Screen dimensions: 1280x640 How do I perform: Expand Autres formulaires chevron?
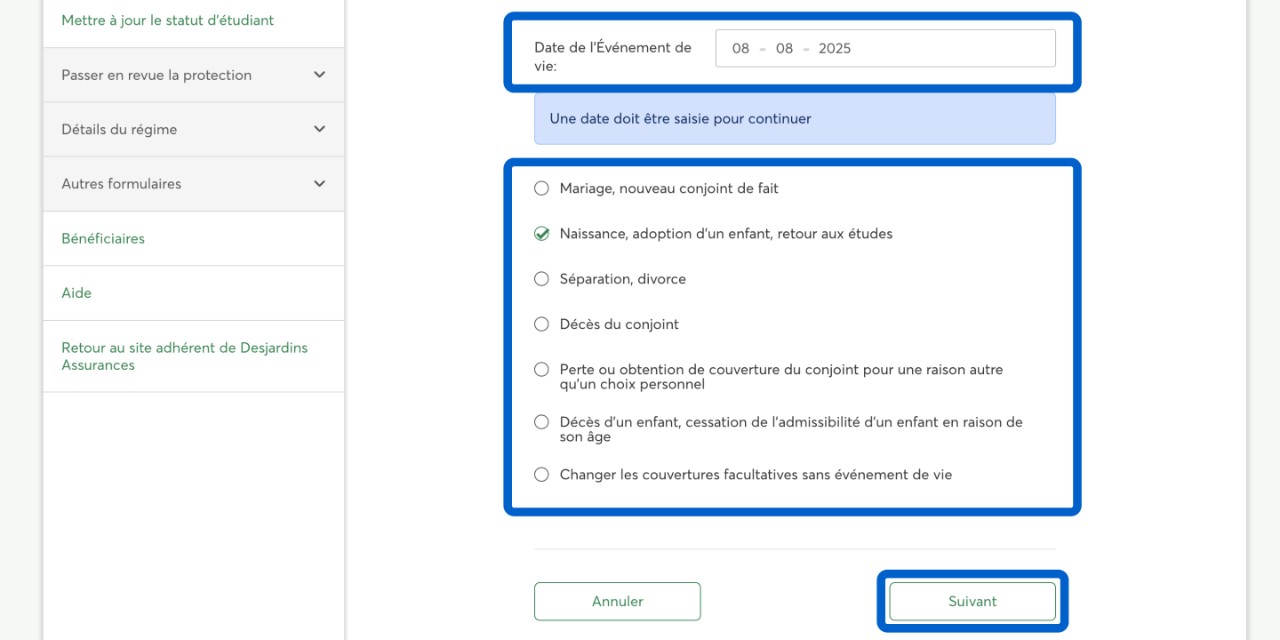coord(319,184)
